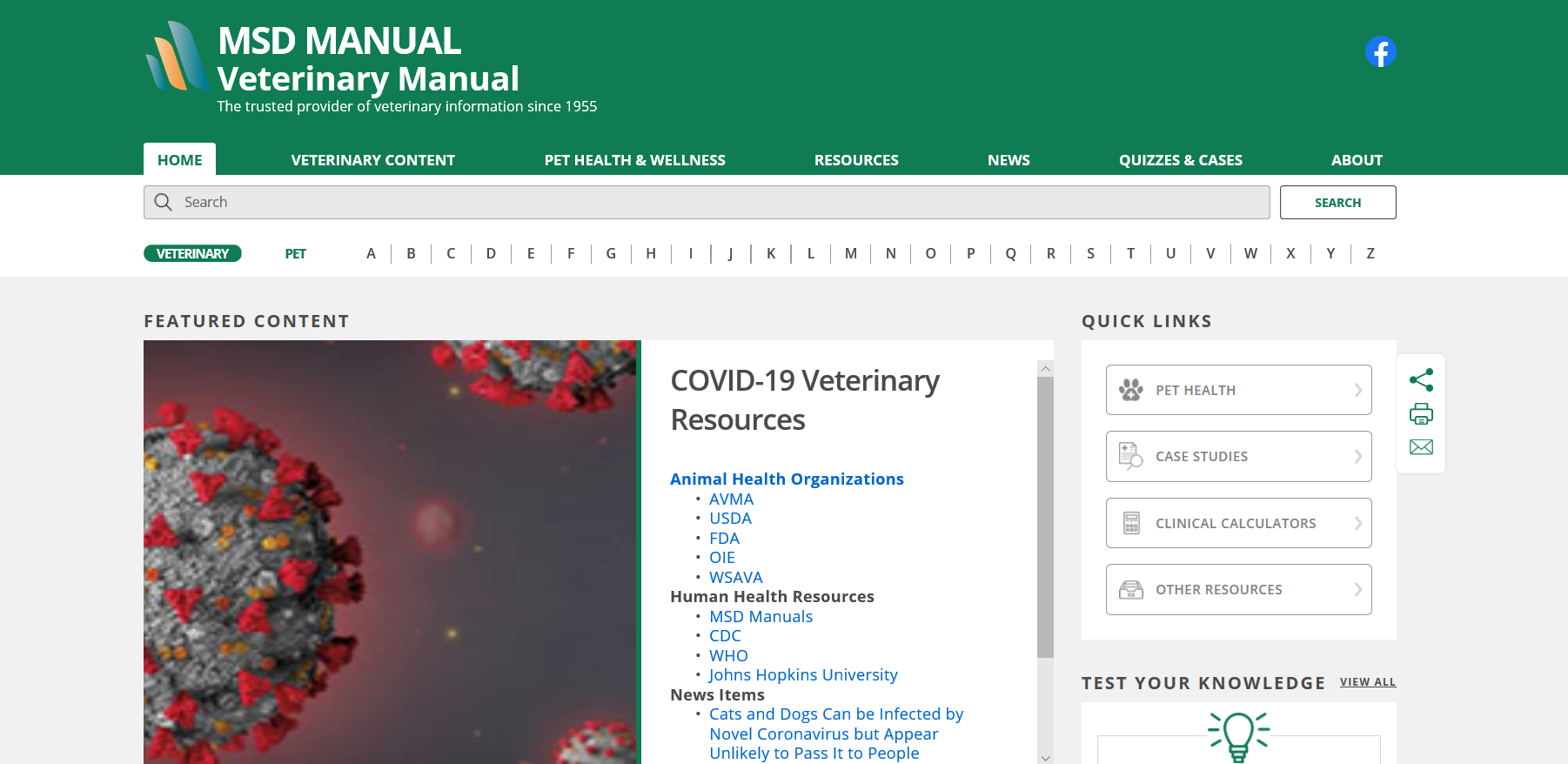Click the MSD Manual logo
The height and width of the screenshot is (764, 1568).
[178, 57]
